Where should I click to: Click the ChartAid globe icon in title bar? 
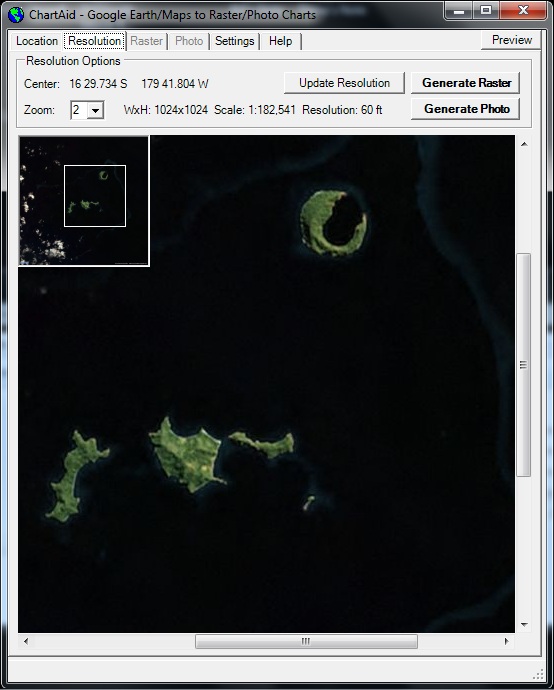16,15
